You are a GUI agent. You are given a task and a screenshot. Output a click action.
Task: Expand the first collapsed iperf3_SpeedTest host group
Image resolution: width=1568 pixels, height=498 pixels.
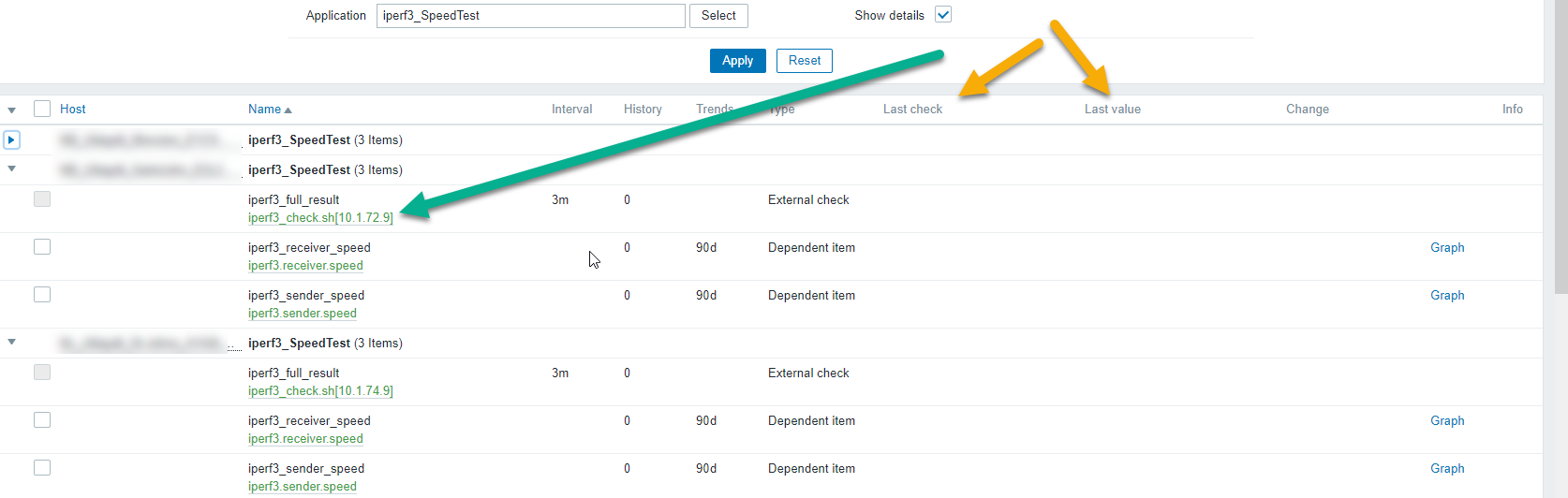point(11,140)
